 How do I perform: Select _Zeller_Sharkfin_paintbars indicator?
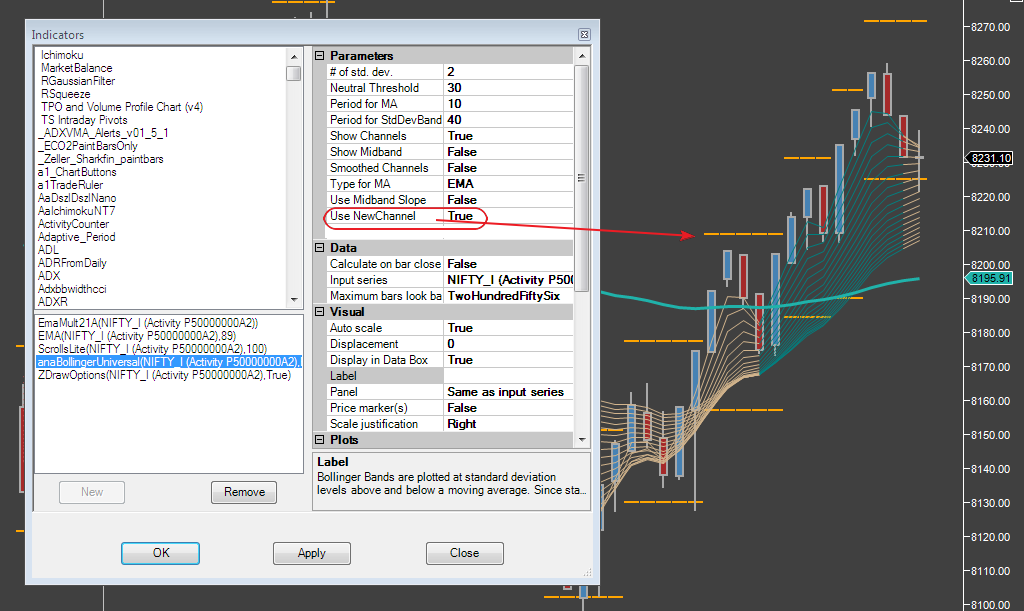coord(101,159)
